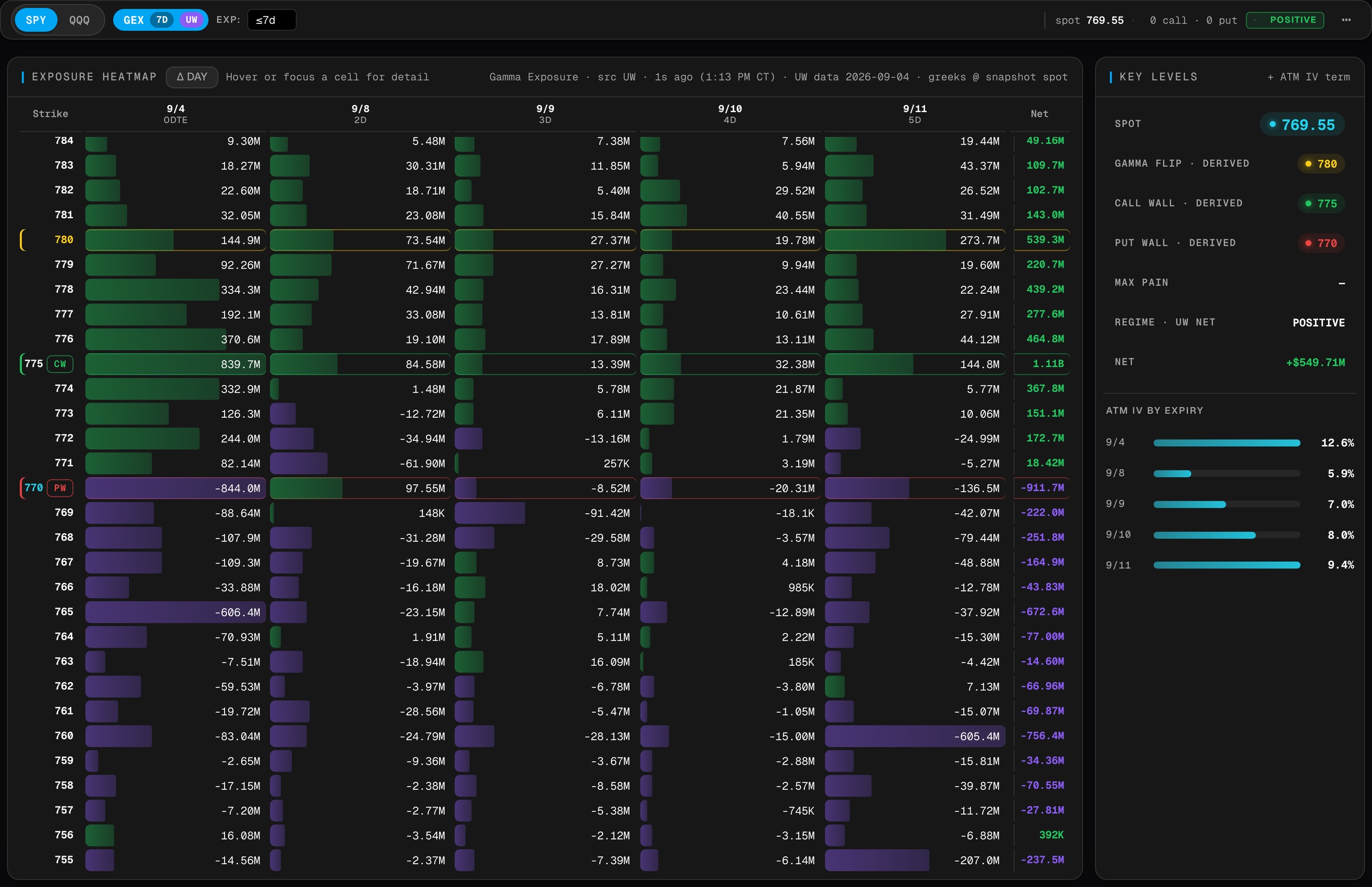Select the 144.9M cell at strike 780
The height and width of the screenshot is (887, 1372).
pyautogui.click(x=176, y=240)
